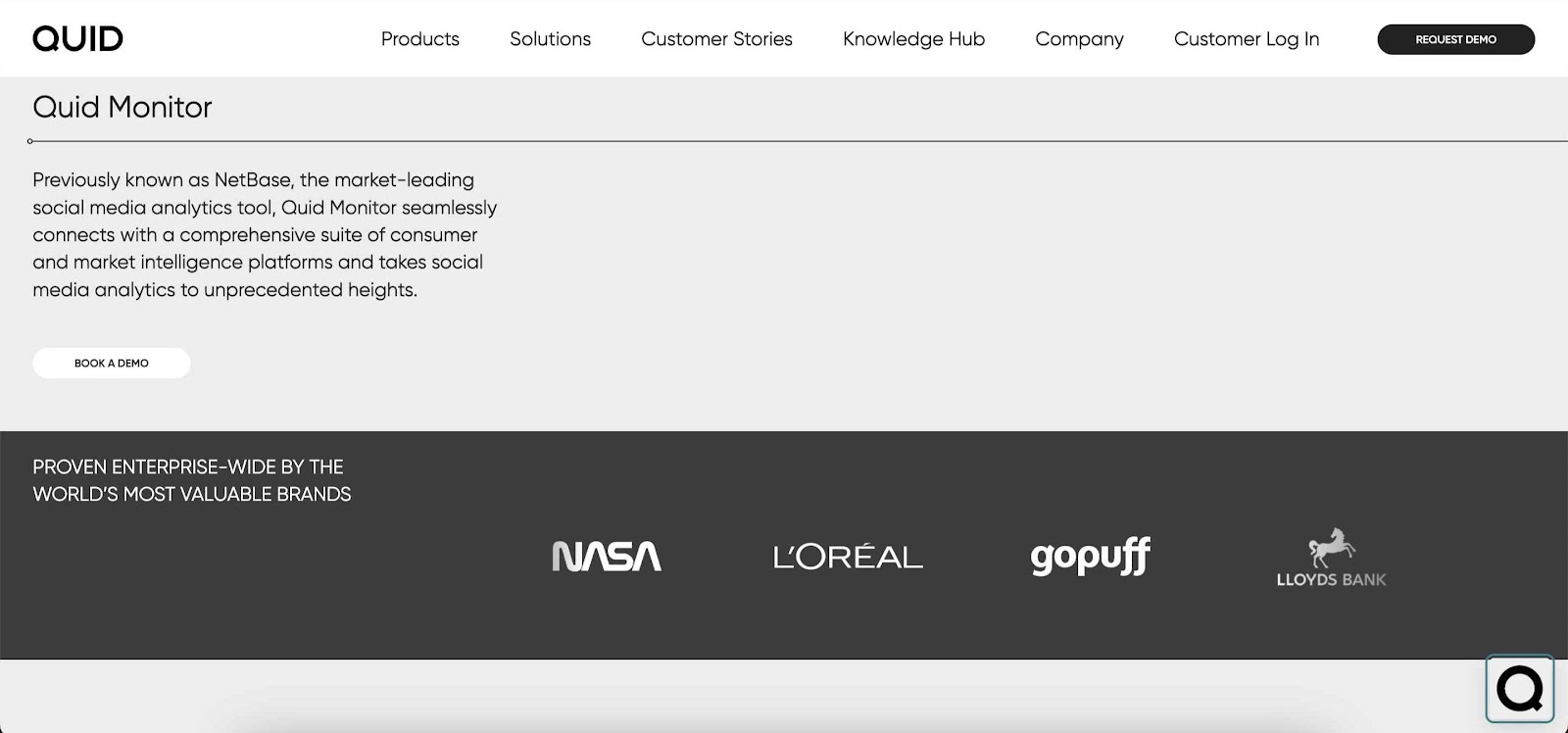
Task: Click the L'Oréal brand logo
Action: point(848,557)
